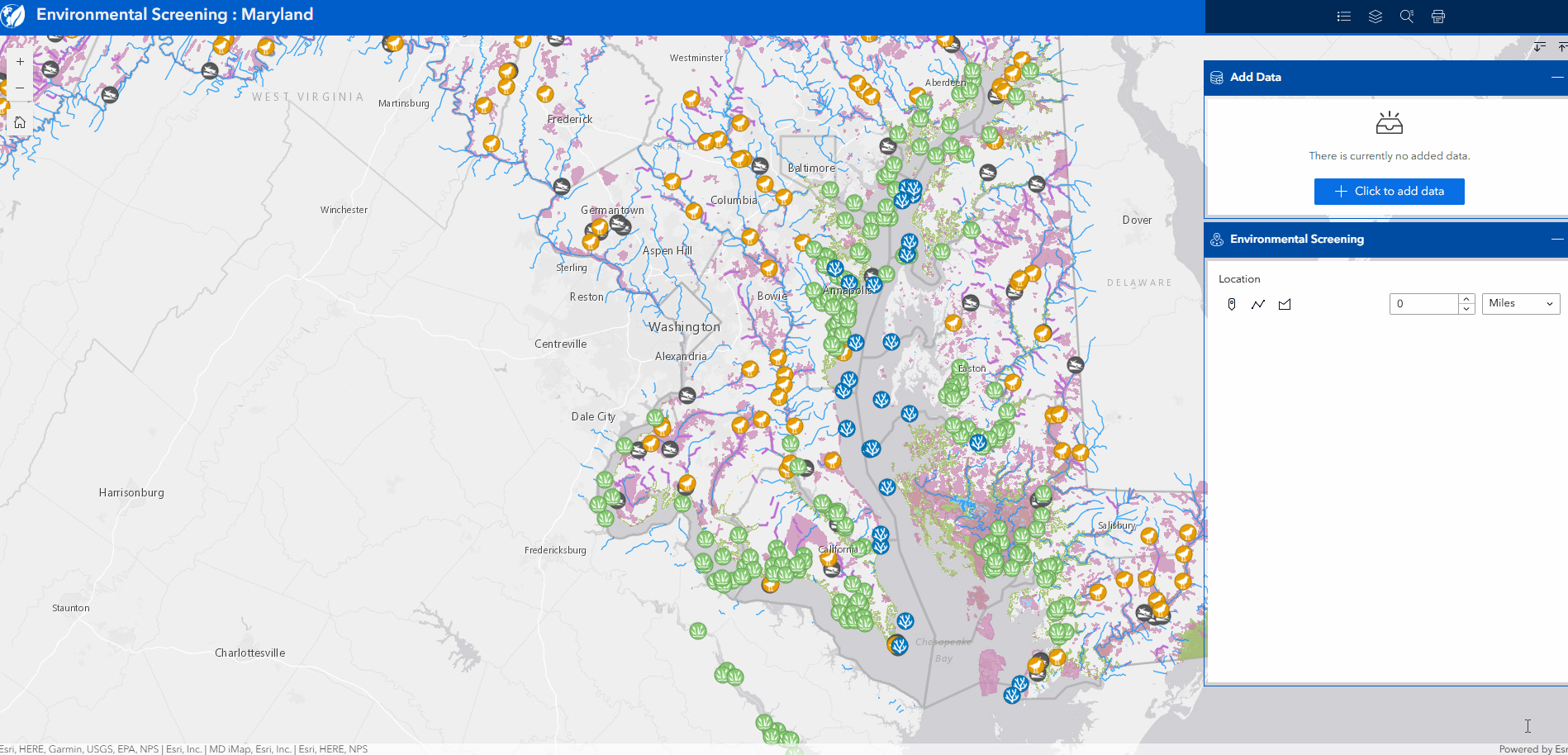Image resolution: width=1568 pixels, height=755 pixels.
Task: Zoom in on the map
Action: 20,62
